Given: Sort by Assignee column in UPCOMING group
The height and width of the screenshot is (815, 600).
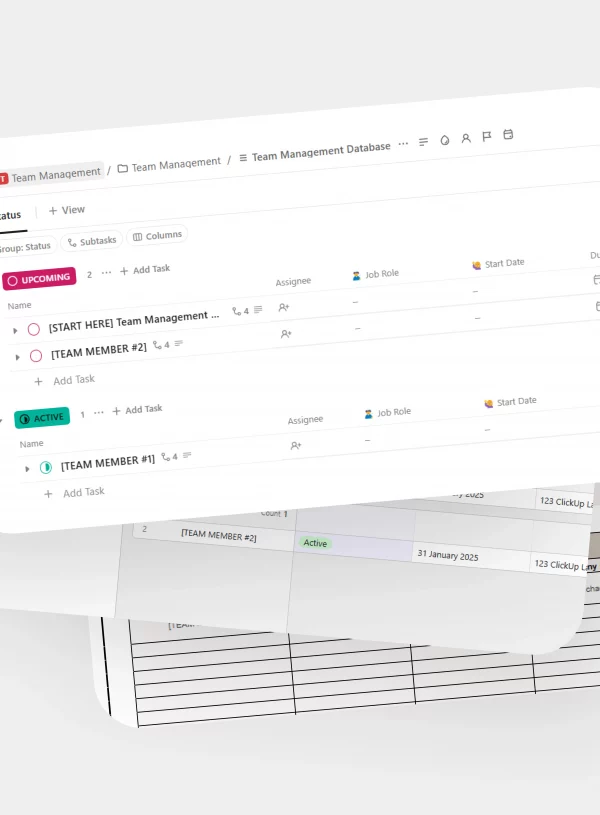Looking at the screenshot, I should [x=293, y=282].
